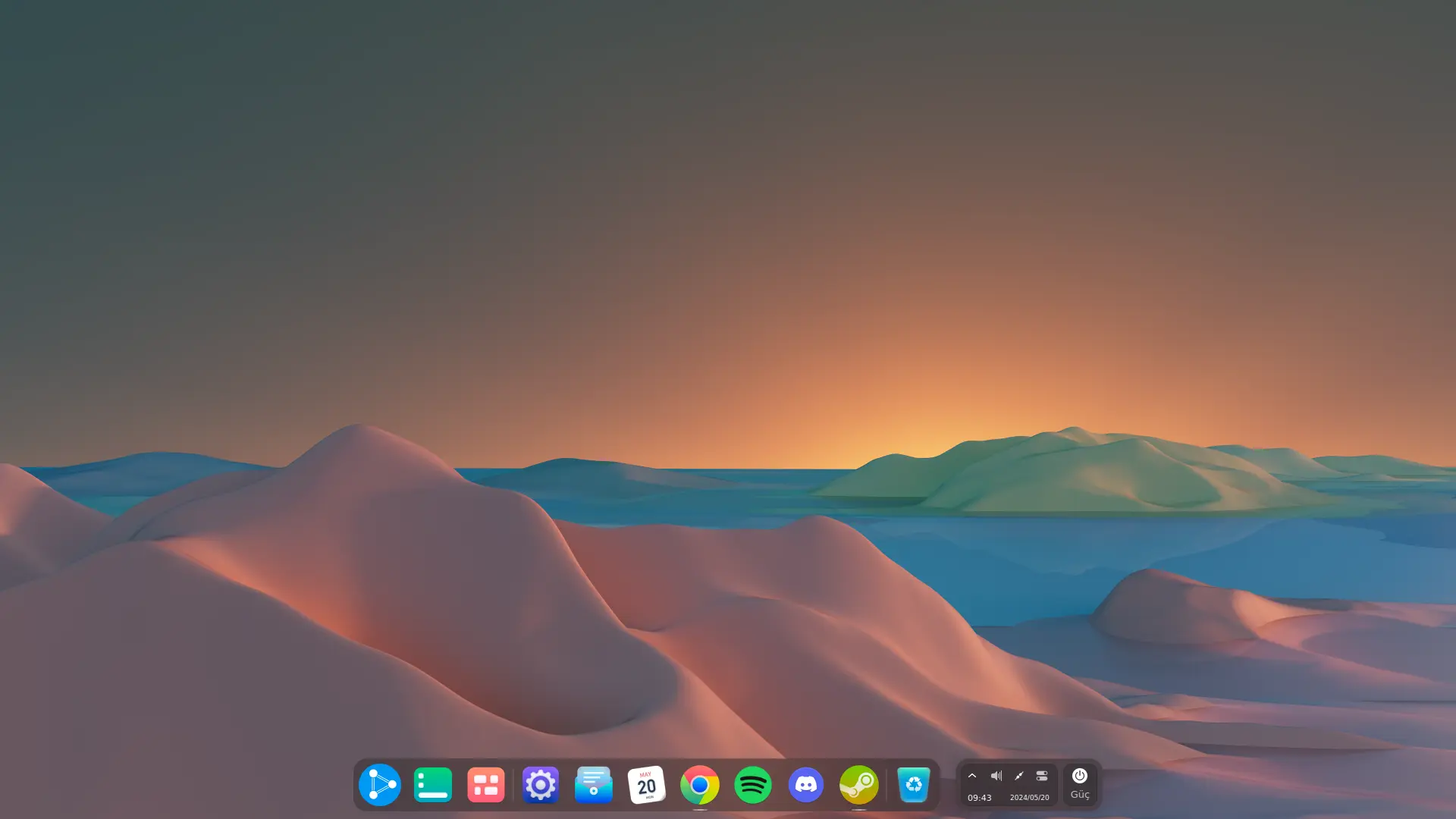Launch the blue file manager drawer icon

pos(594,785)
